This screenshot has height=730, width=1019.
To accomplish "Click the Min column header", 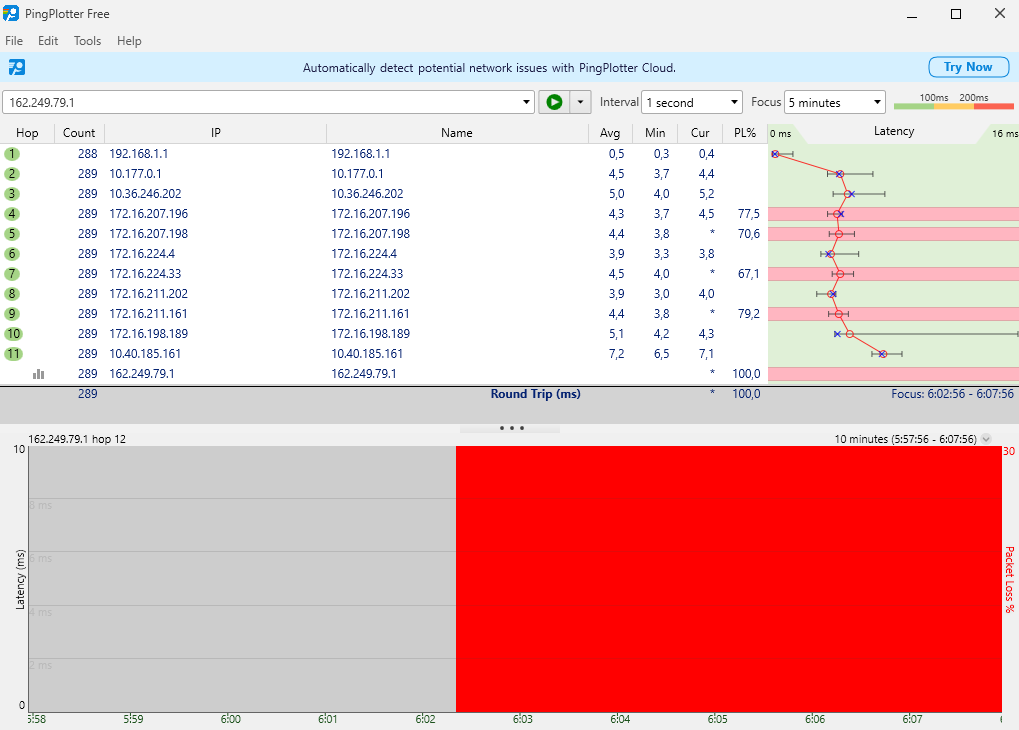I will 655,133.
